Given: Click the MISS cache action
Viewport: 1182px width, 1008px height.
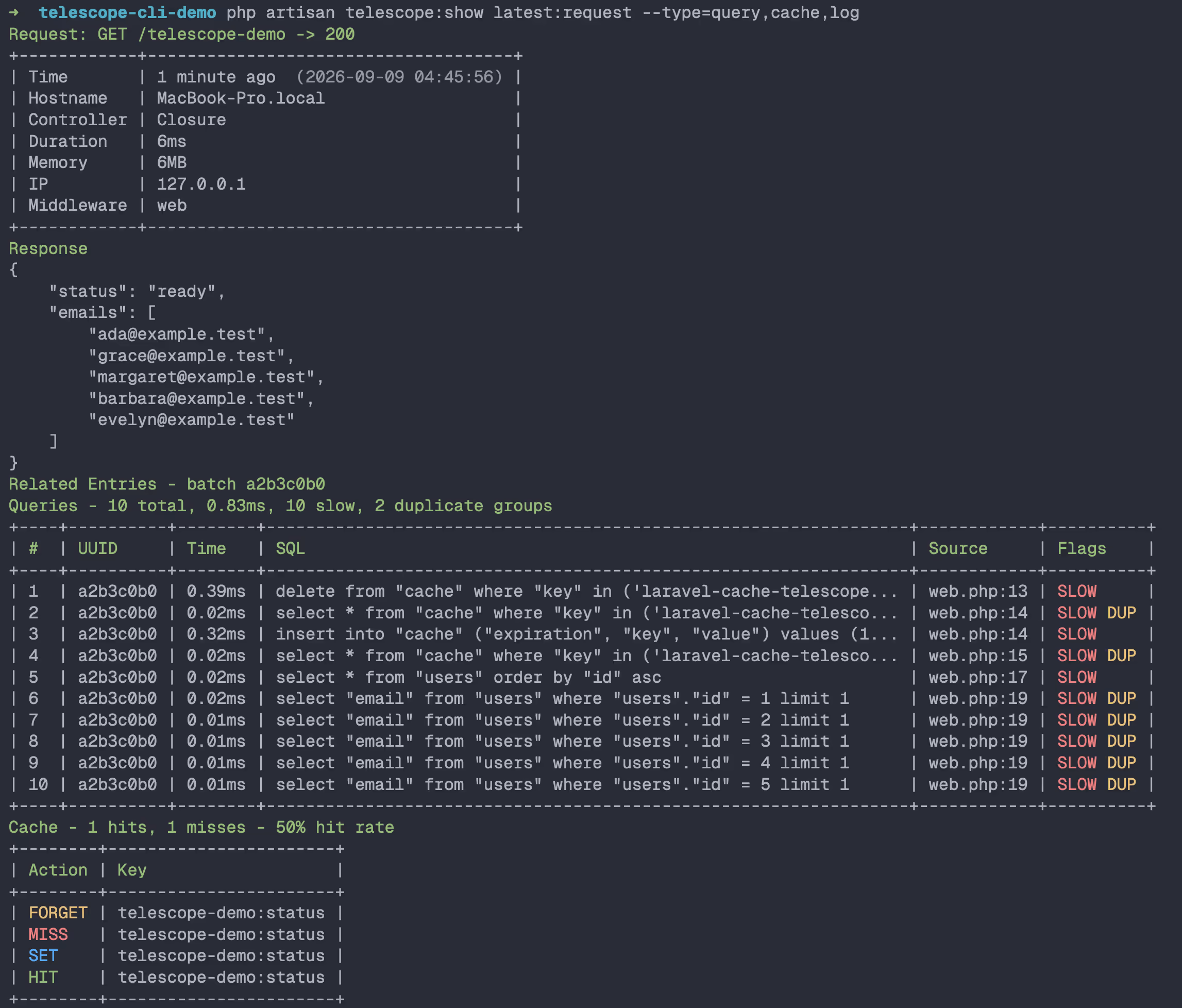Looking at the screenshot, I should [x=48, y=934].
